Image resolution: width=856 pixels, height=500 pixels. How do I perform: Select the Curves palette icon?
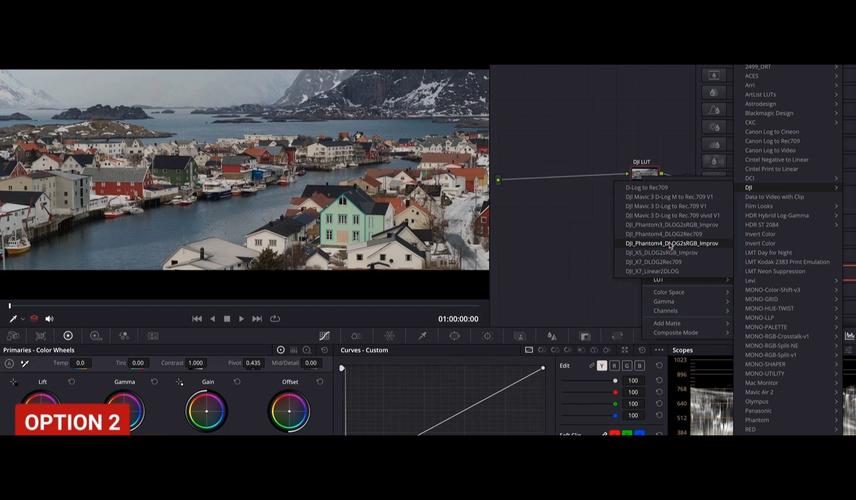324,336
